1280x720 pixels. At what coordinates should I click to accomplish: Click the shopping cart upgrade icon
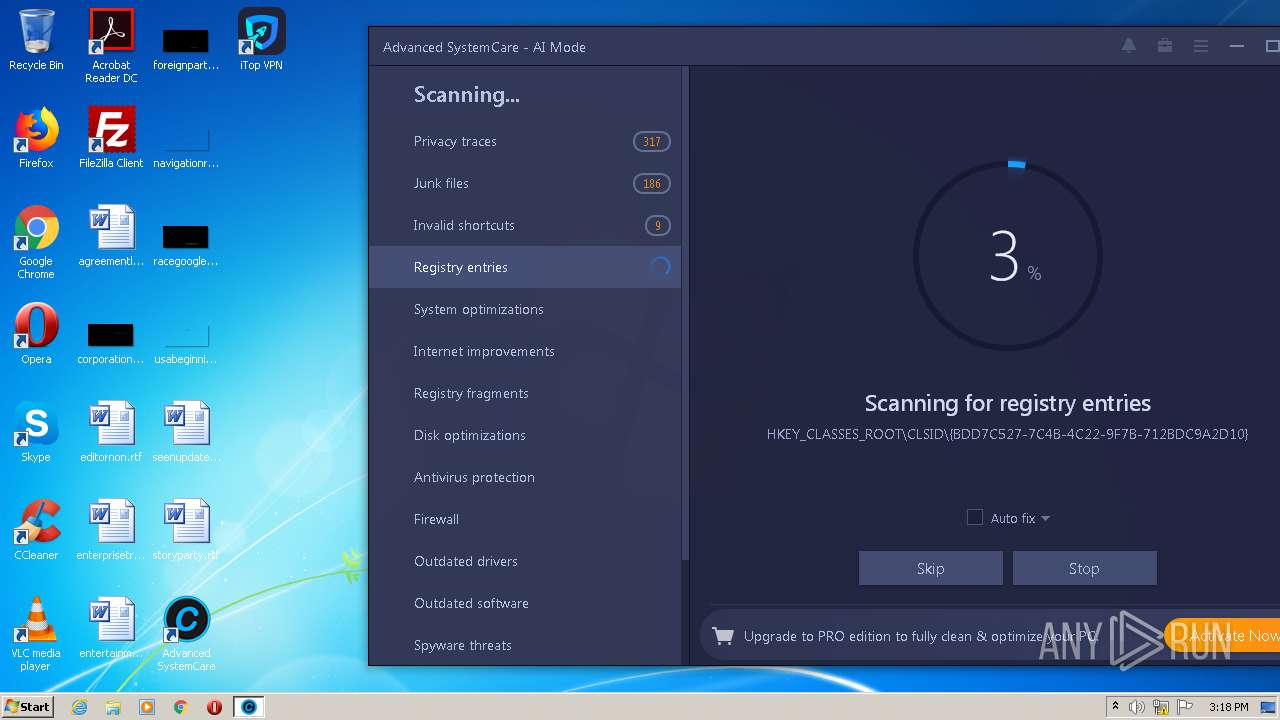723,636
